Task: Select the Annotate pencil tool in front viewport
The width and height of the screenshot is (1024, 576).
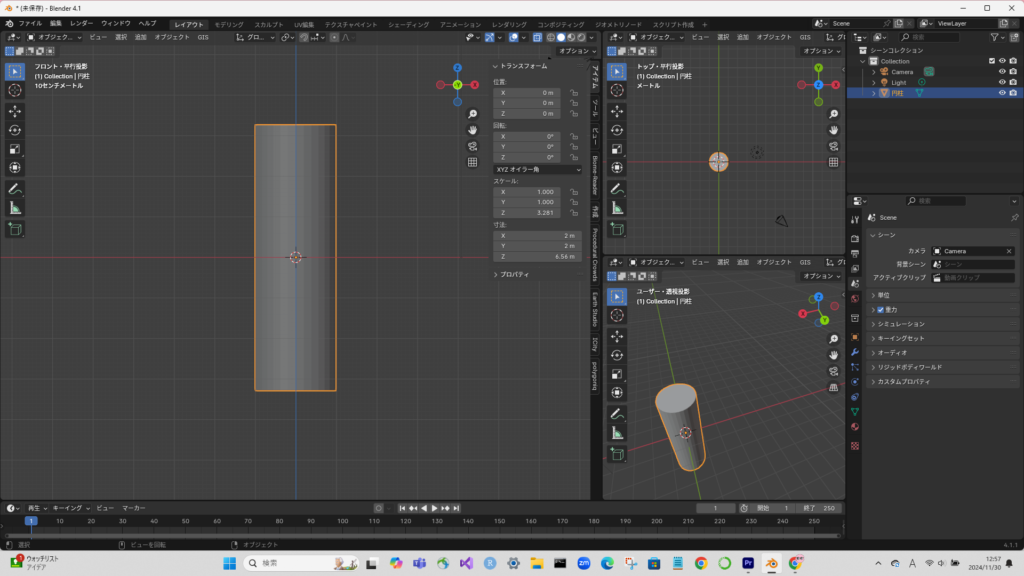Action: [x=15, y=188]
